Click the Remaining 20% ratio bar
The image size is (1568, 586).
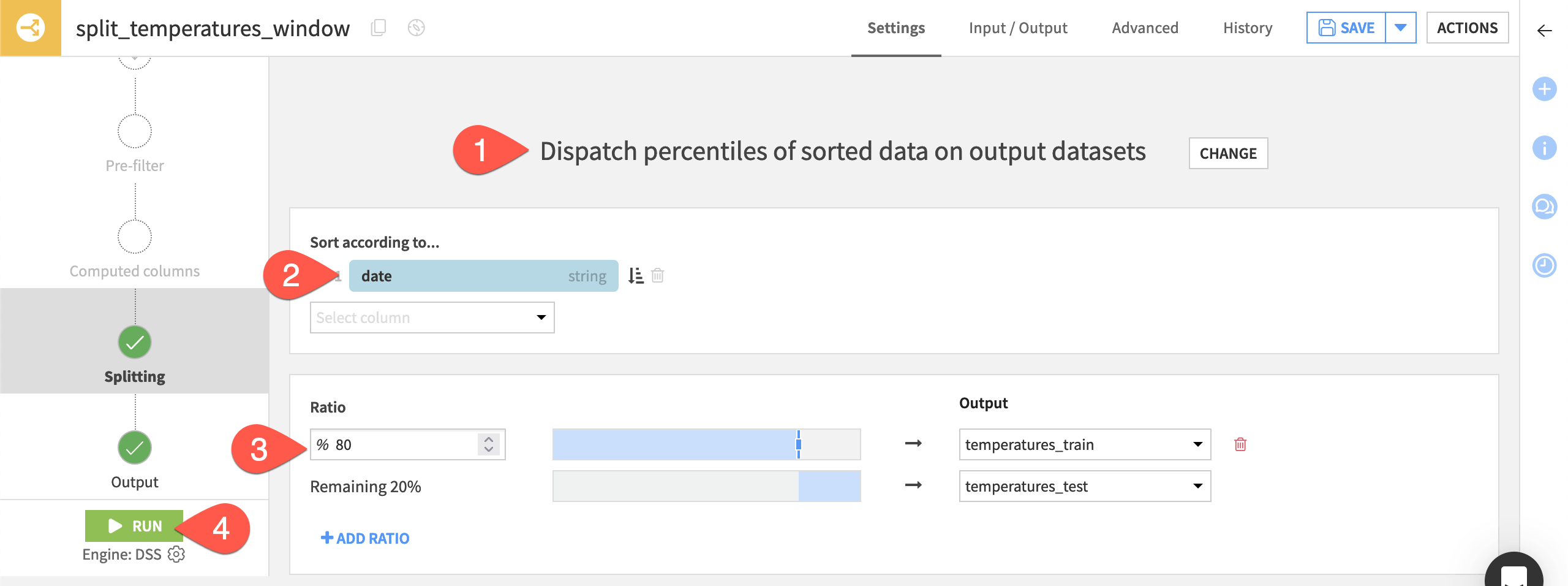(706, 486)
